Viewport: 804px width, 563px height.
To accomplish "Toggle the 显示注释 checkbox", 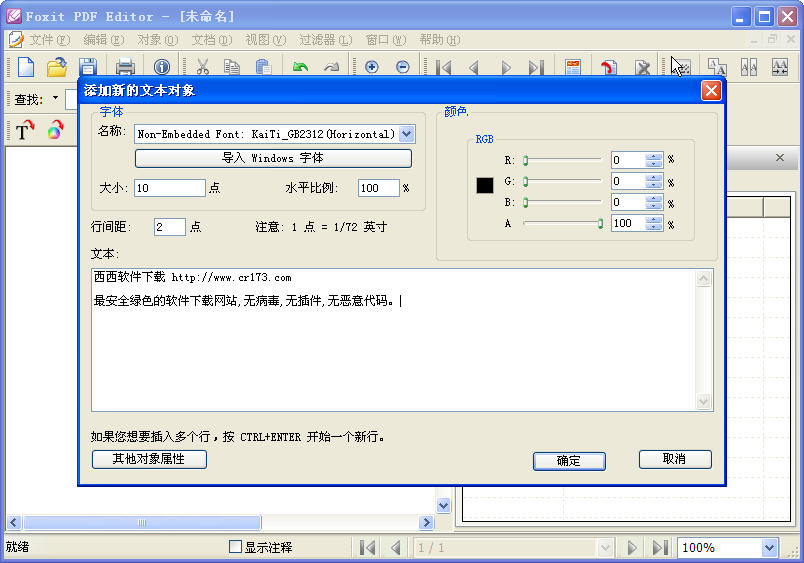I will (235, 547).
